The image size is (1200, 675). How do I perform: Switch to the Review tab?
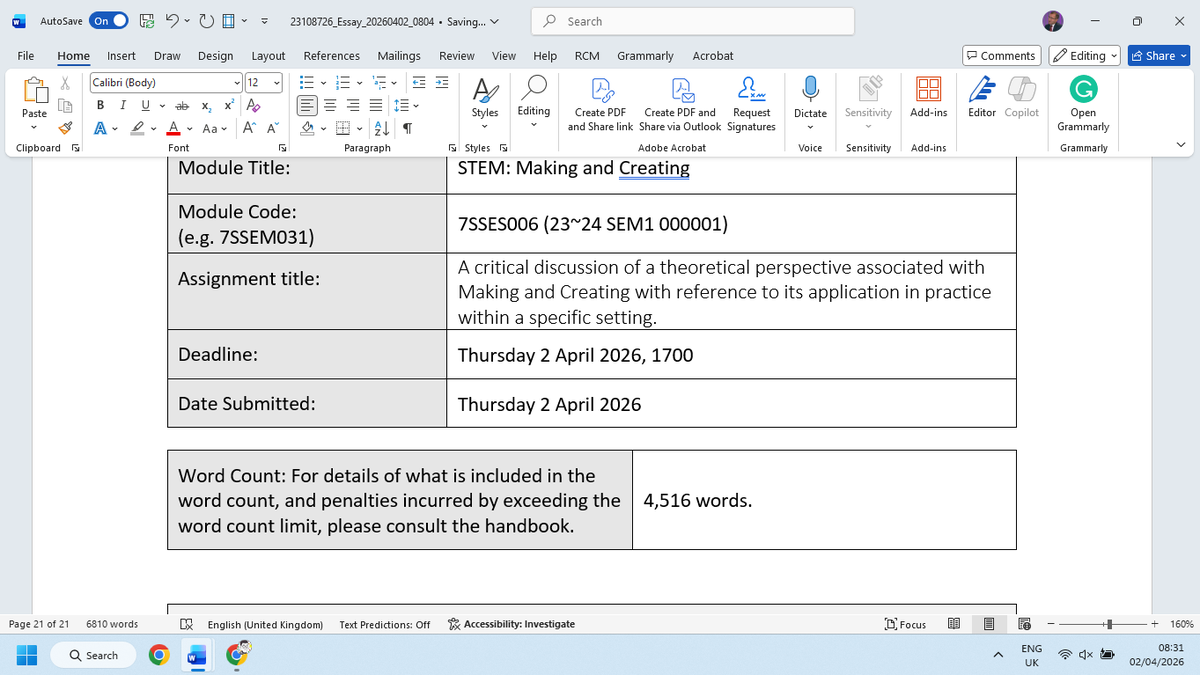point(457,56)
